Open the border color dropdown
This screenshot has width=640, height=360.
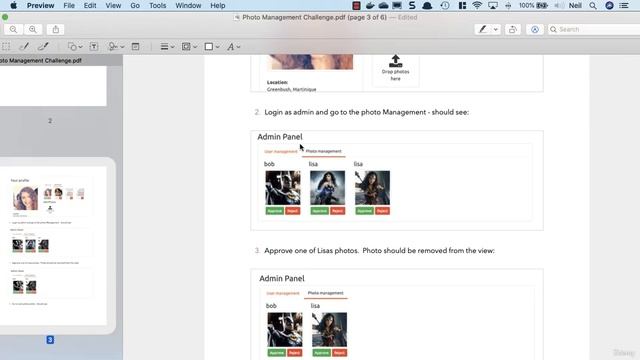(x=189, y=47)
